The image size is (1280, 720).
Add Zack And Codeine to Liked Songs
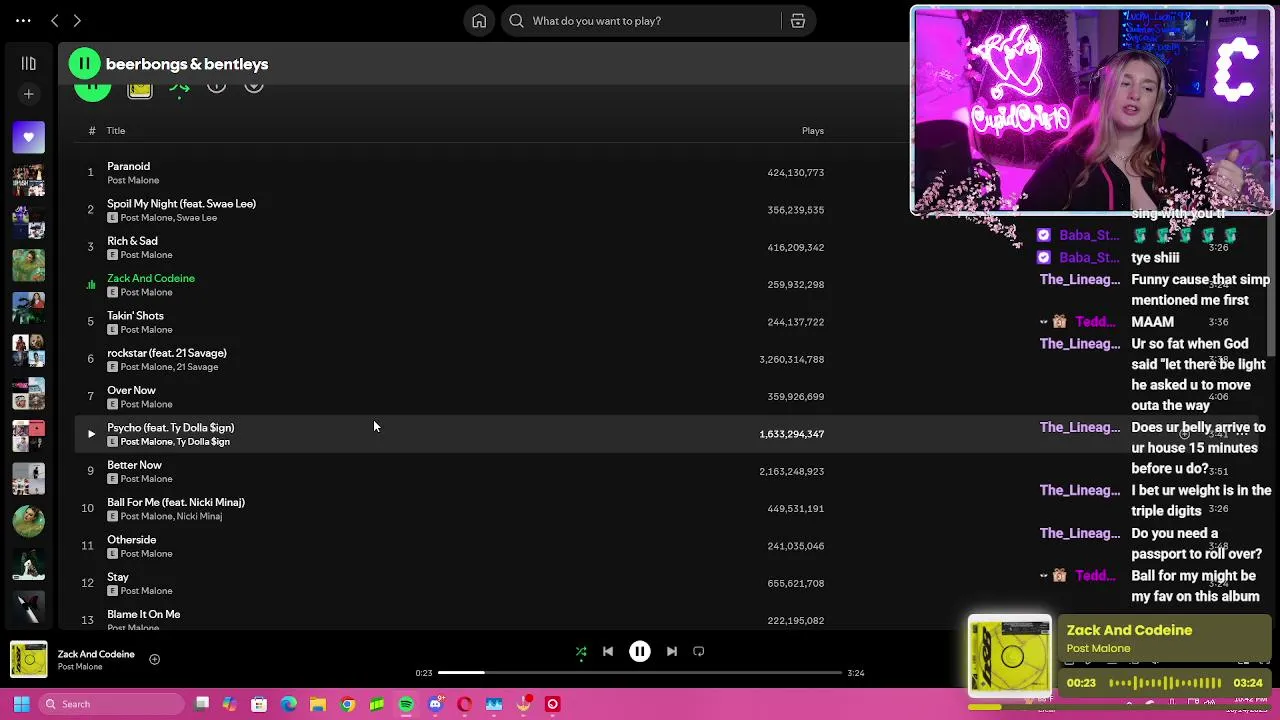[x=154, y=659]
